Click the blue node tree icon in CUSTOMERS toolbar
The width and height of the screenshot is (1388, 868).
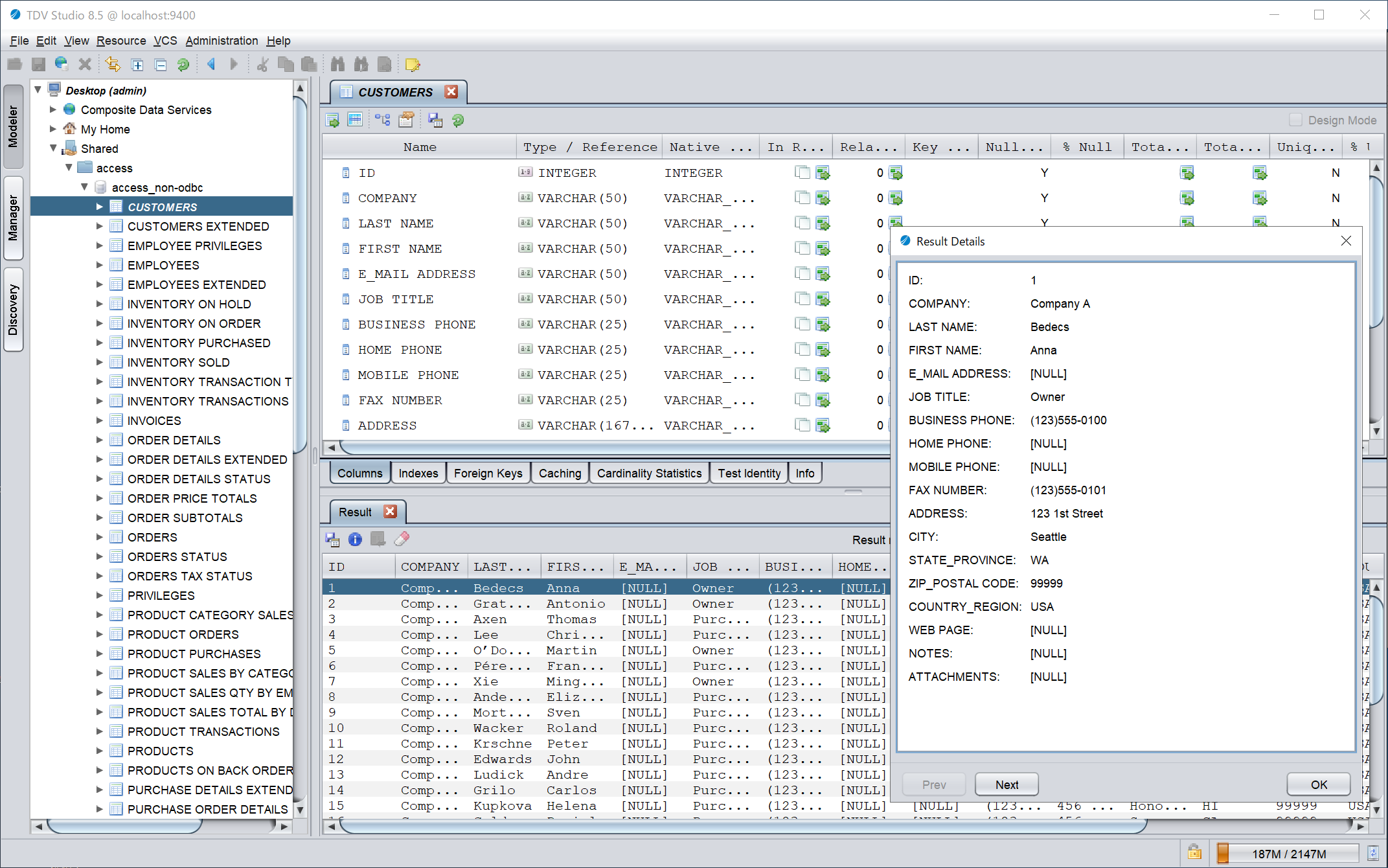382,120
